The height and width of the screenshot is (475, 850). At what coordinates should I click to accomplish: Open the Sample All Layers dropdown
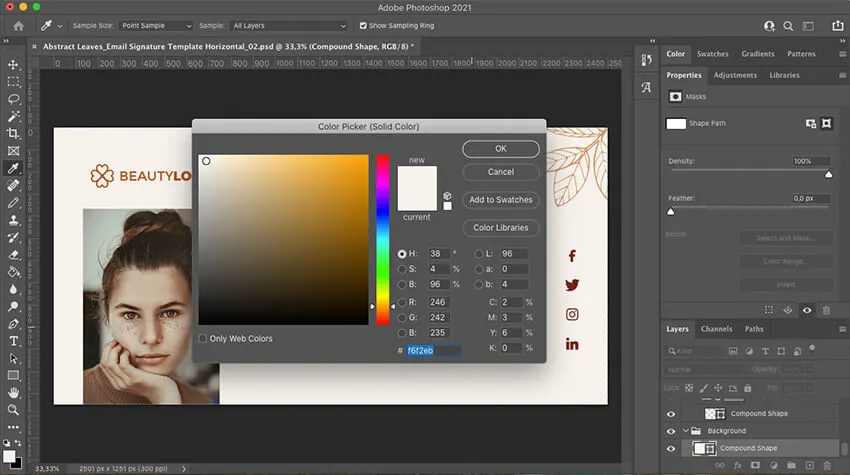pos(290,25)
